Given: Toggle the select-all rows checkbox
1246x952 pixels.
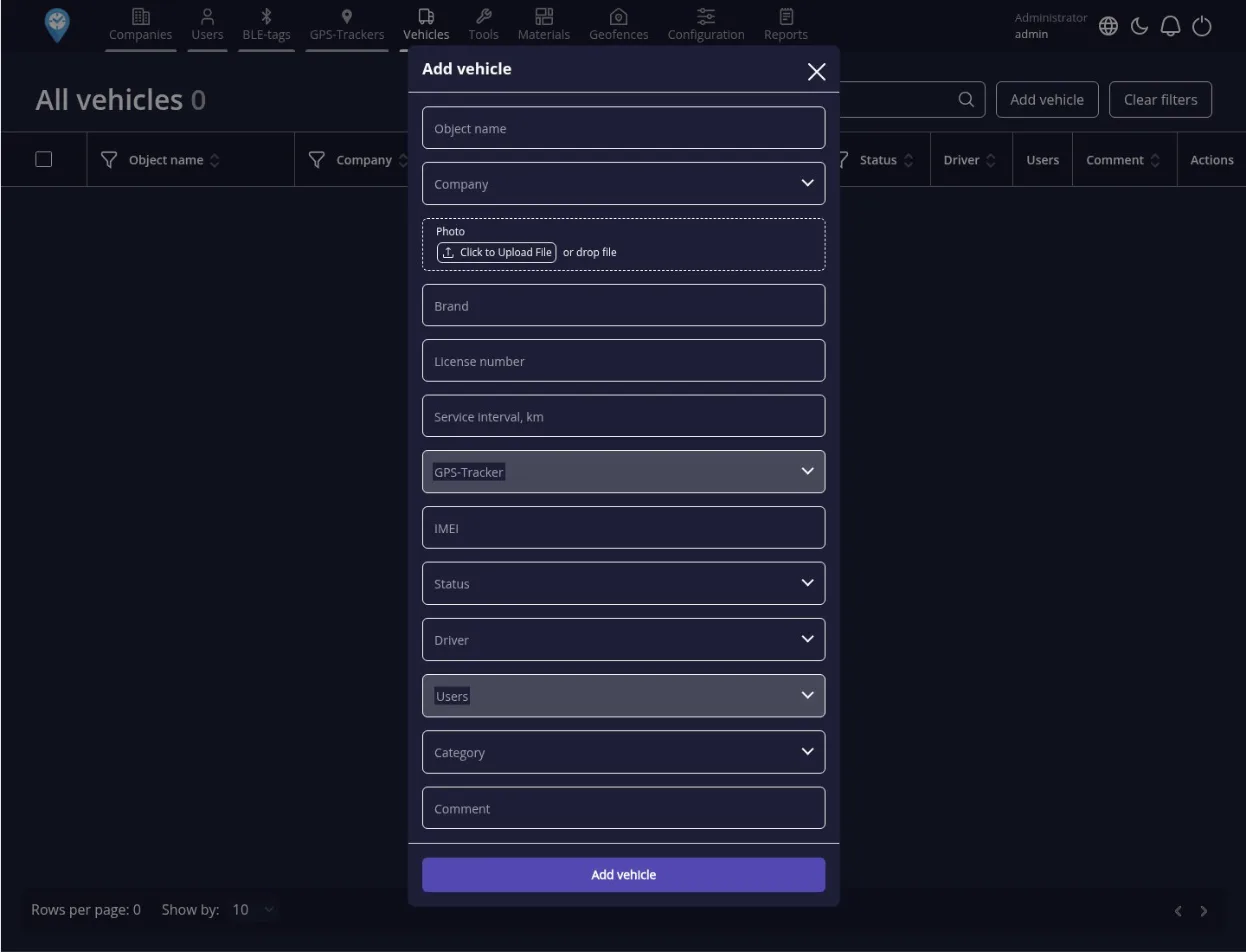Looking at the screenshot, I should coord(43,159).
